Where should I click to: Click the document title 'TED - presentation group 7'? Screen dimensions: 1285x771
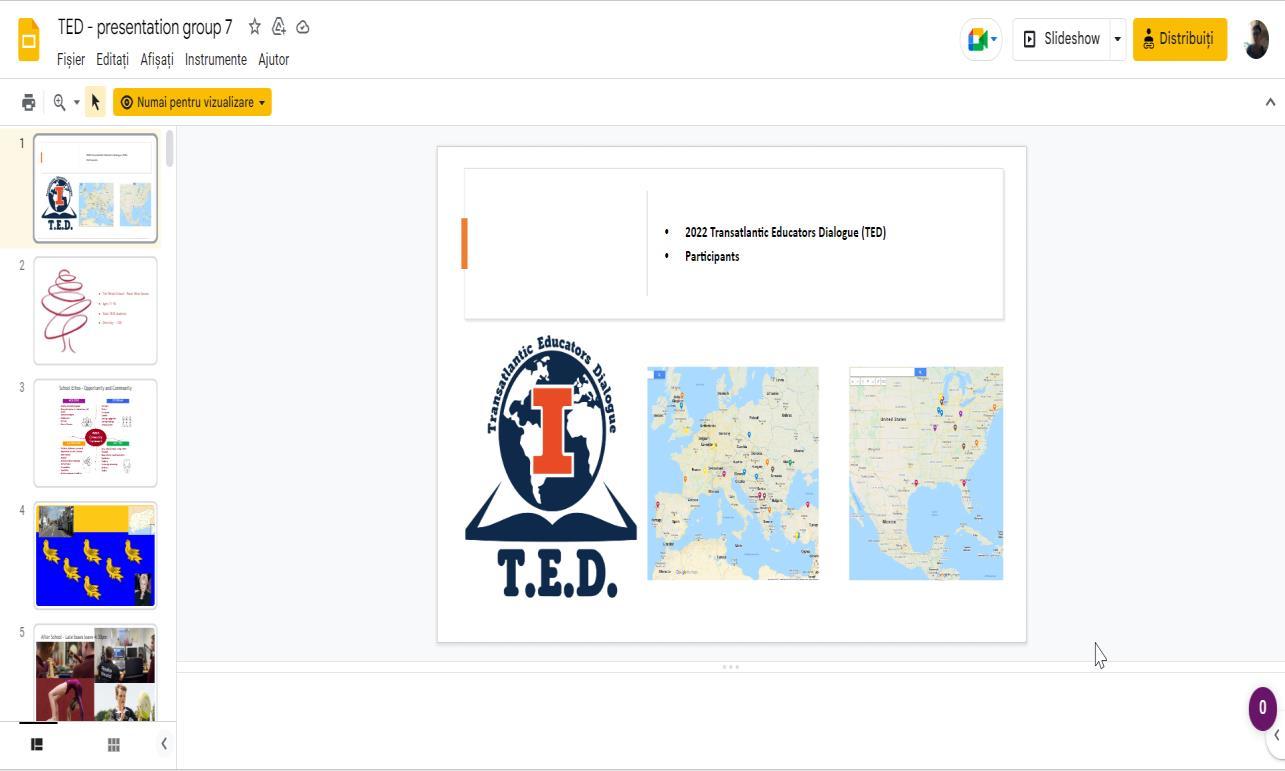coord(145,27)
